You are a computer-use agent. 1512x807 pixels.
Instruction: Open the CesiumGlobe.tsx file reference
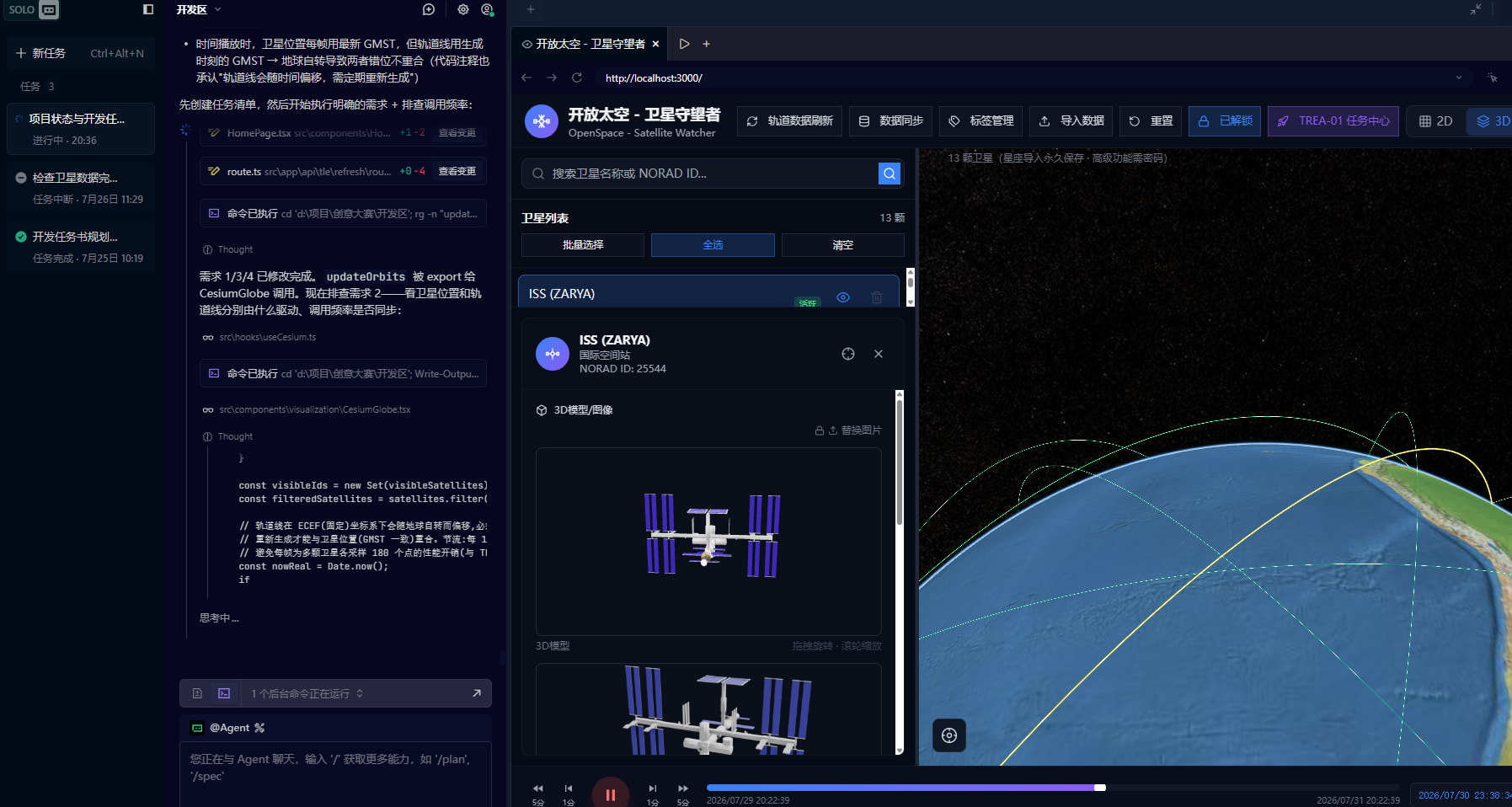tap(307, 409)
